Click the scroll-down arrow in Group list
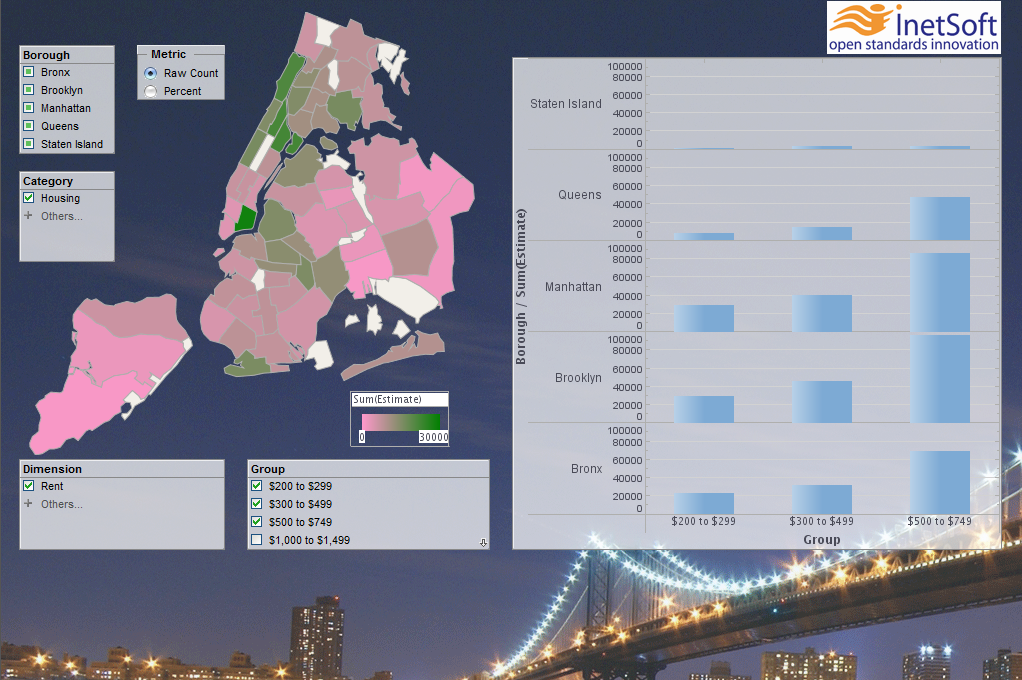1022x680 pixels. (x=483, y=542)
